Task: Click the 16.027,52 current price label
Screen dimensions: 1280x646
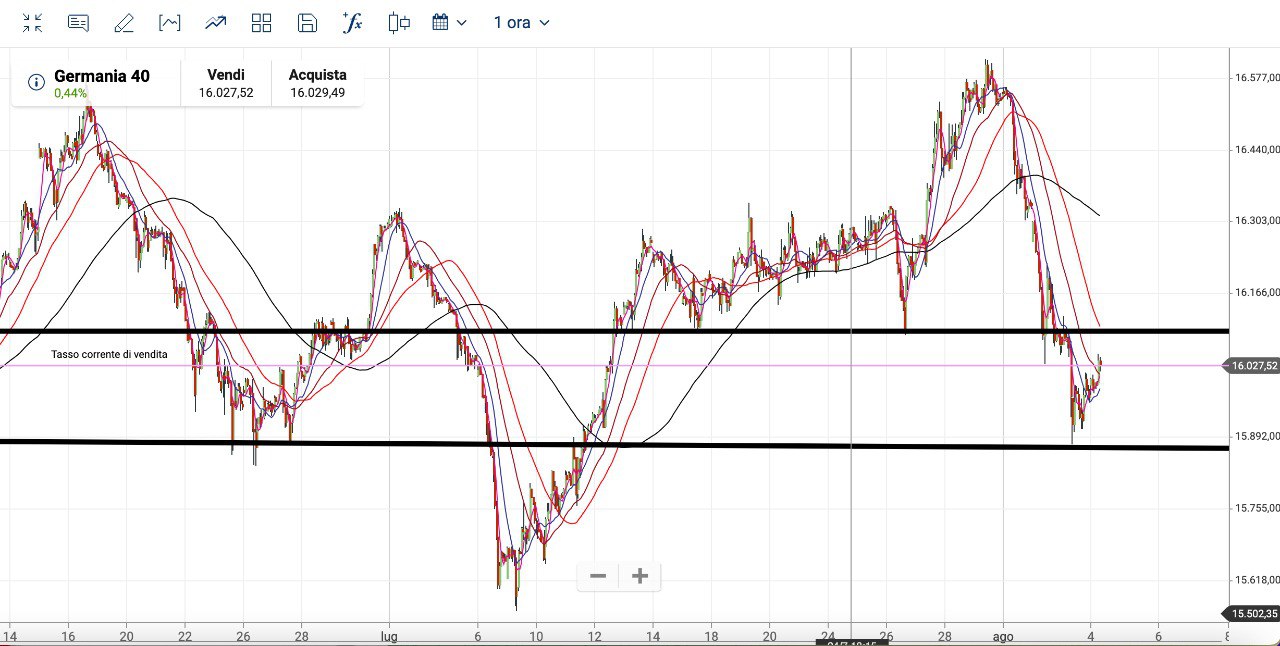Action: pos(1254,366)
